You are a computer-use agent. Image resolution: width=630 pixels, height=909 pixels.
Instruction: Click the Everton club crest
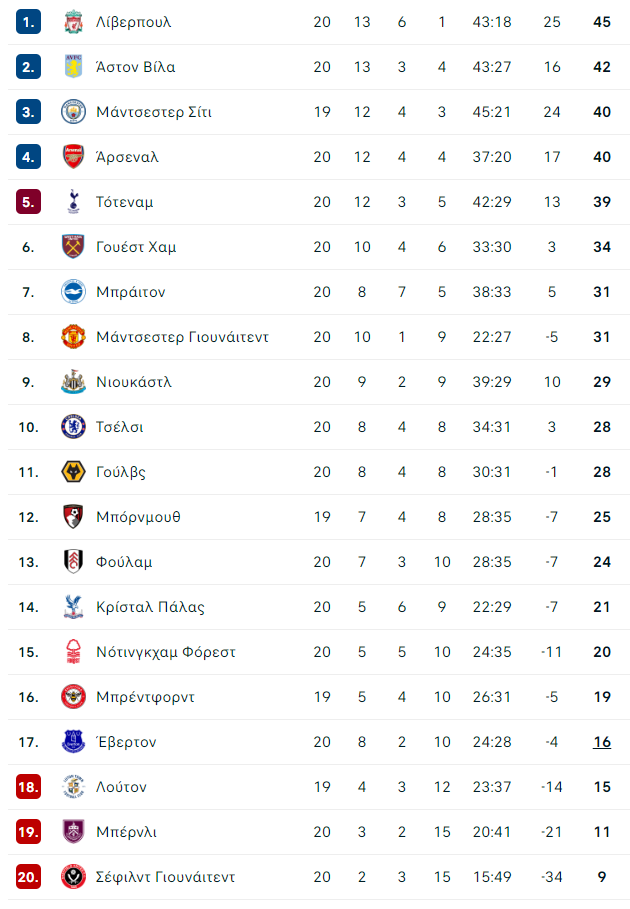(74, 742)
